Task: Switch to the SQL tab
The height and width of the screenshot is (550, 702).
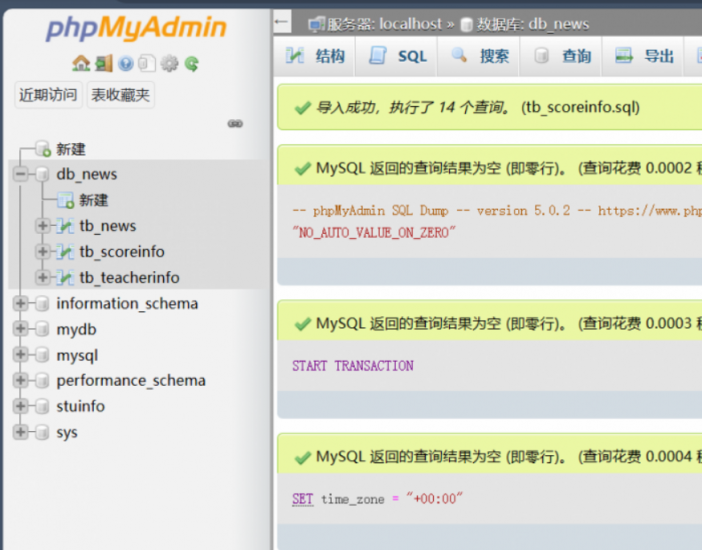Action: [397, 56]
